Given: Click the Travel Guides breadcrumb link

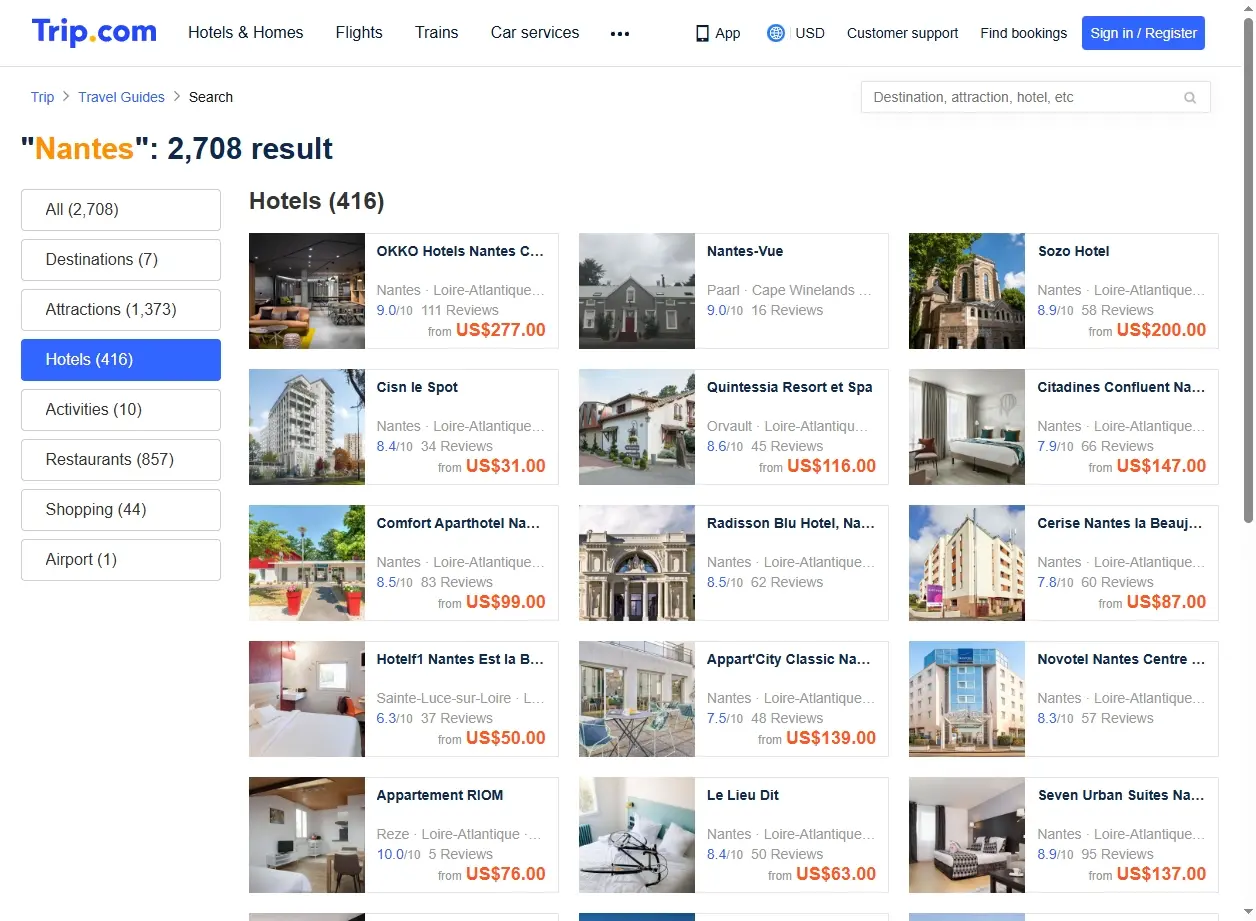Looking at the screenshot, I should point(121,97).
